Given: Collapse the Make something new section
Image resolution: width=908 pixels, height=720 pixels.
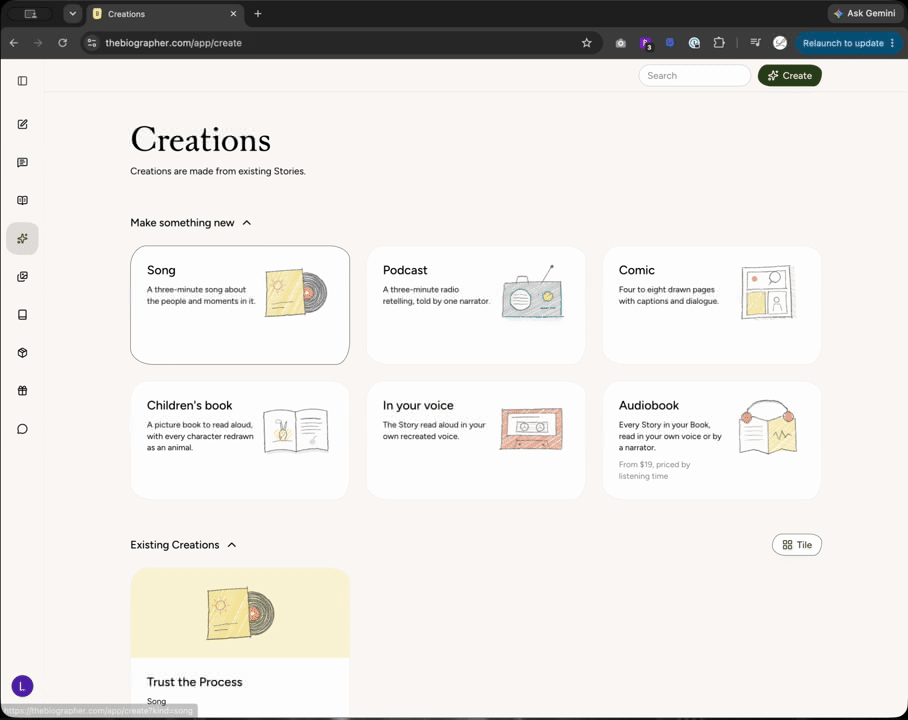Looking at the screenshot, I should tap(191, 223).
